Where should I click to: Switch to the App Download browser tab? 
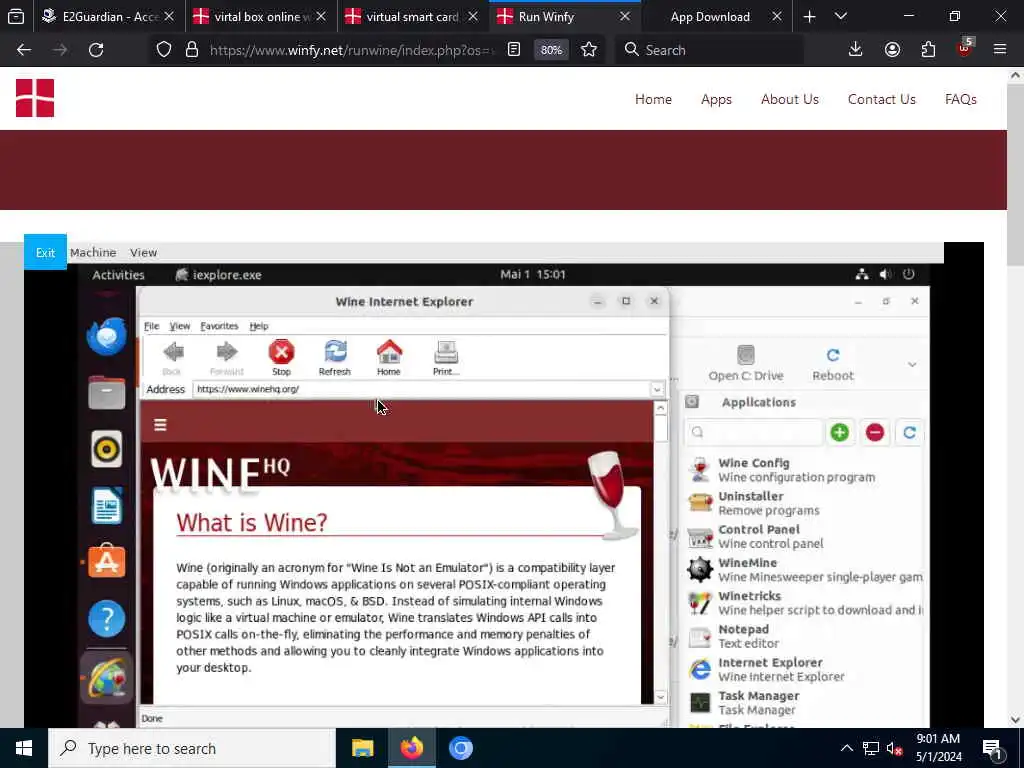pos(717,16)
